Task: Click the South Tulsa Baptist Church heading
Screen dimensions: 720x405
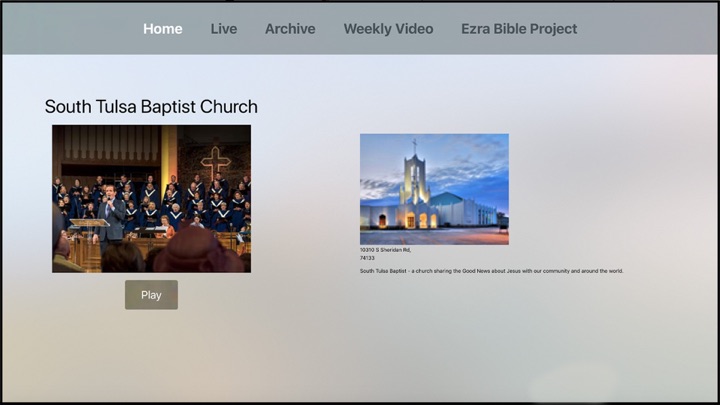Action: [151, 107]
